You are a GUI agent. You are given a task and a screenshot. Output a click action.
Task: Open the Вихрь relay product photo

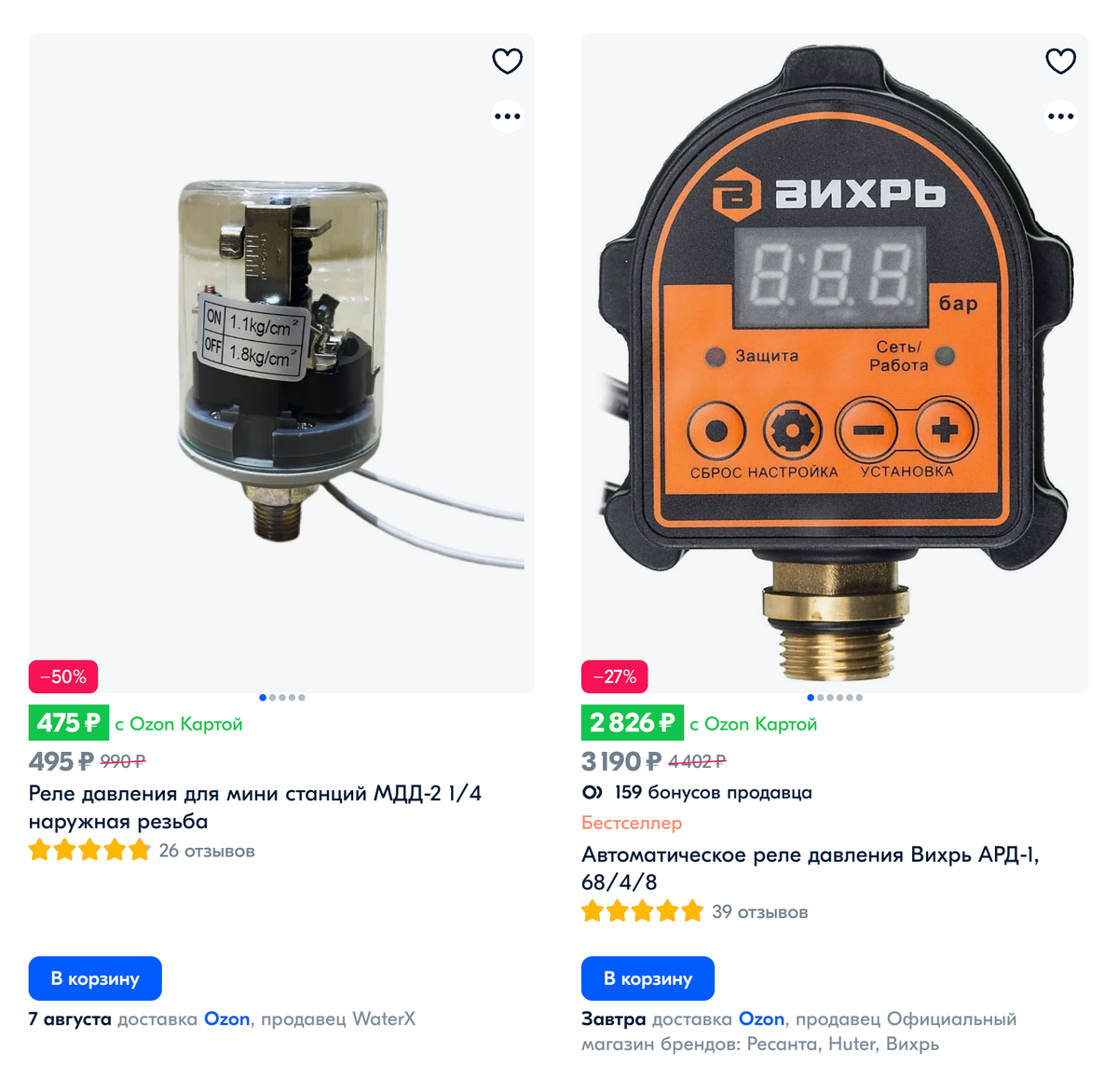[x=835, y=363]
